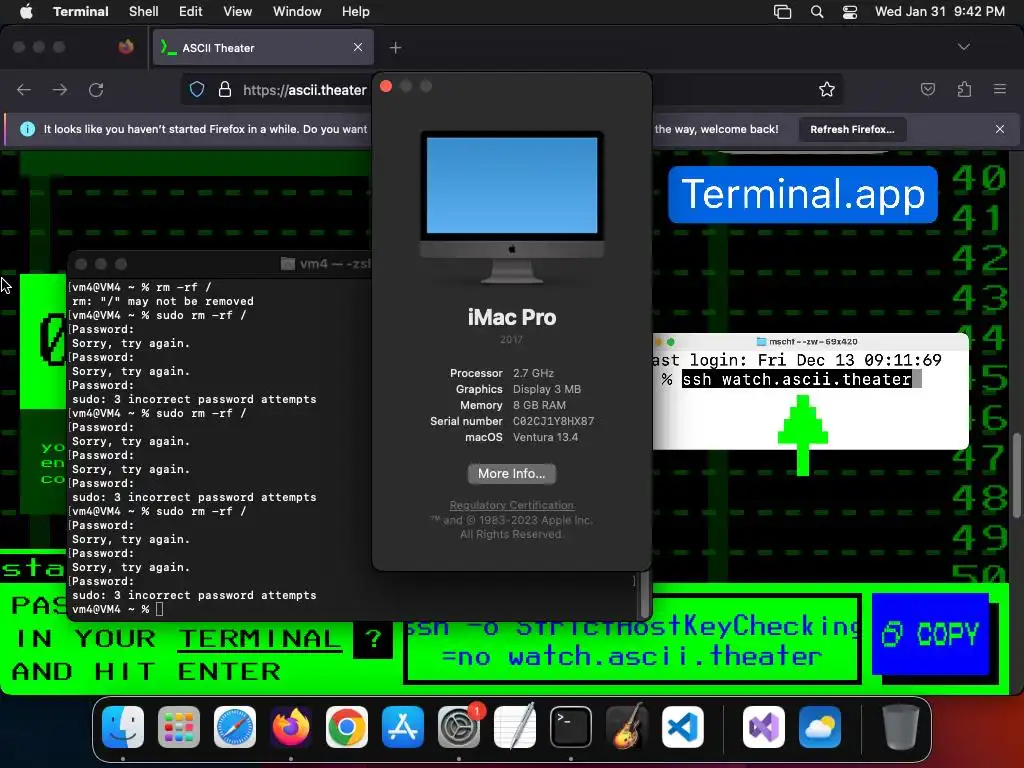
Task: Click the 'ssh watch.ascii.theater' highlighted text
Action: [x=797, y=379]
